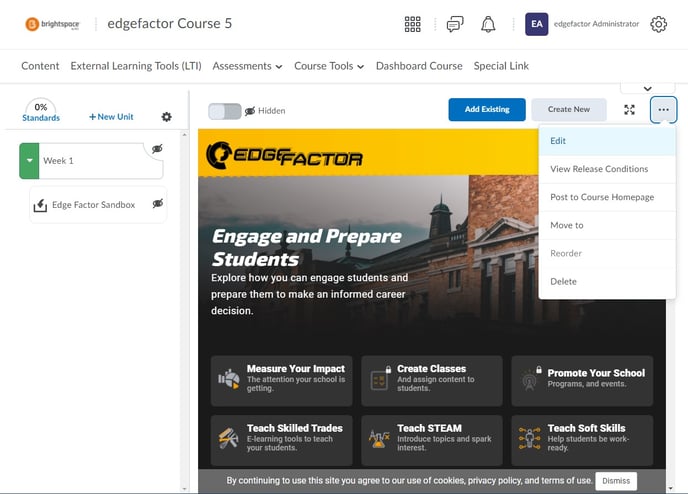
Task: Collapse the Week 1 unit arrow
Action: point(29,161)
